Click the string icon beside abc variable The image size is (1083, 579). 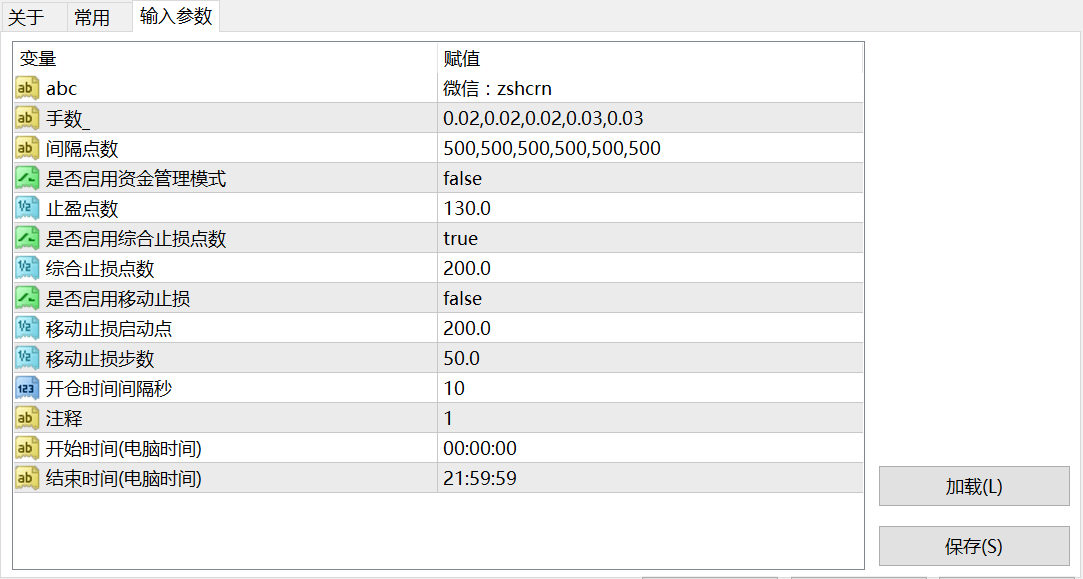point(27,88)
